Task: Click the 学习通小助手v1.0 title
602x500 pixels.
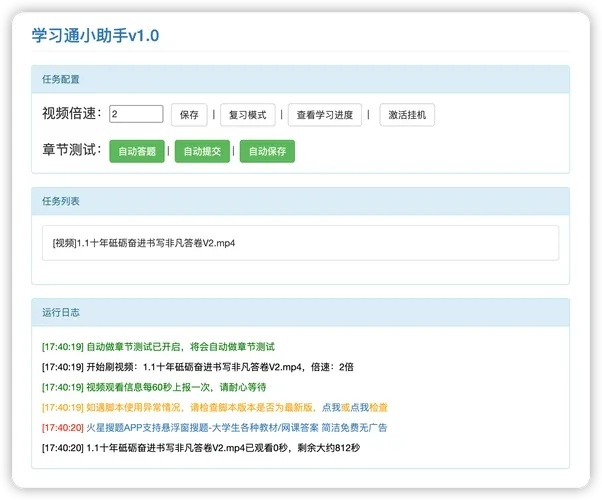Action: (x=95, y=35)
